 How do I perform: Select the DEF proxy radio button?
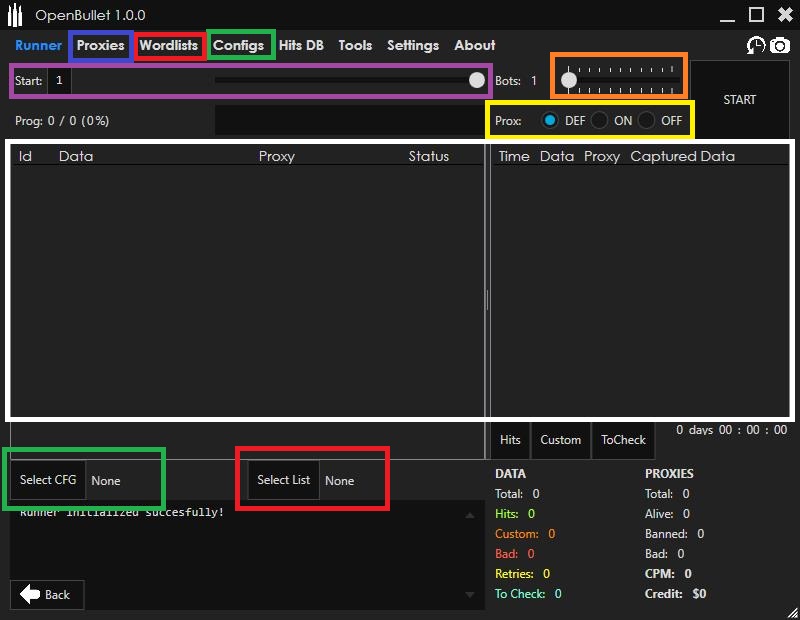point(549,120)
